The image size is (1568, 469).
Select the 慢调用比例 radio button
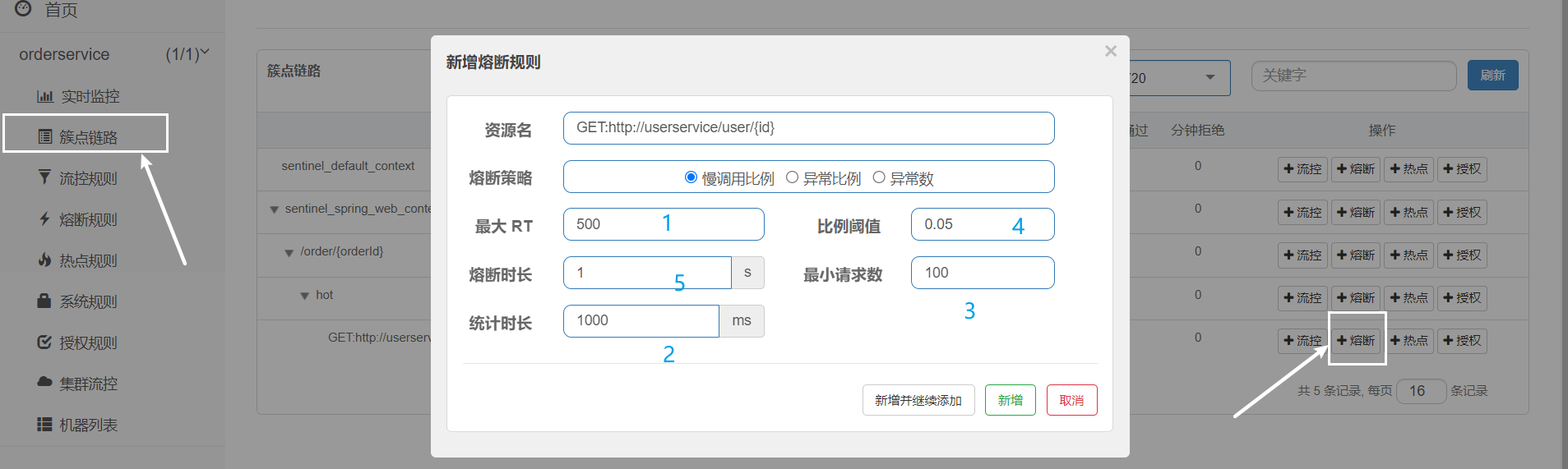(x=691, y=177)
